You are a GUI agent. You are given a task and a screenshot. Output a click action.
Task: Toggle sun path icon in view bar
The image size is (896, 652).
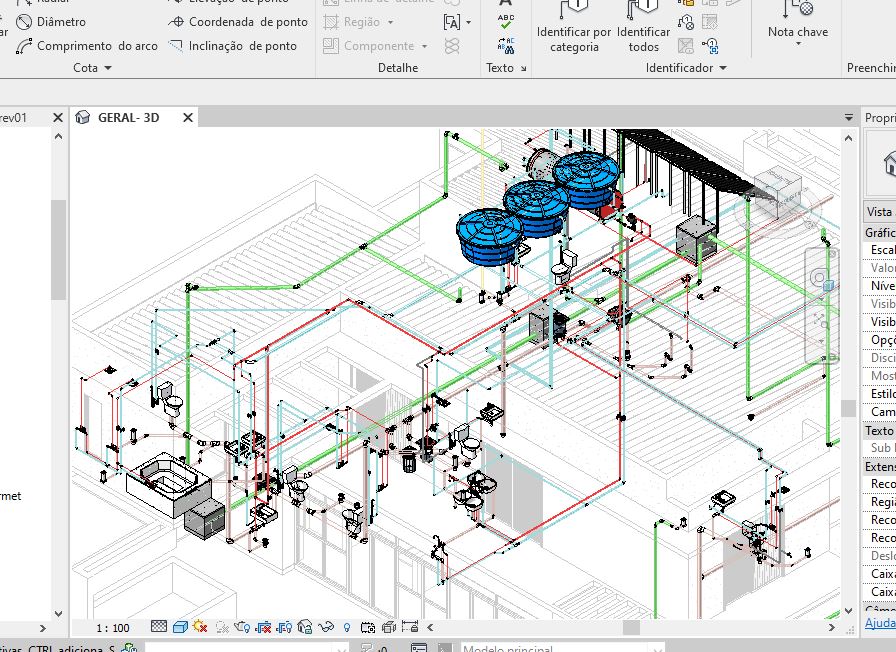(200, 627)
